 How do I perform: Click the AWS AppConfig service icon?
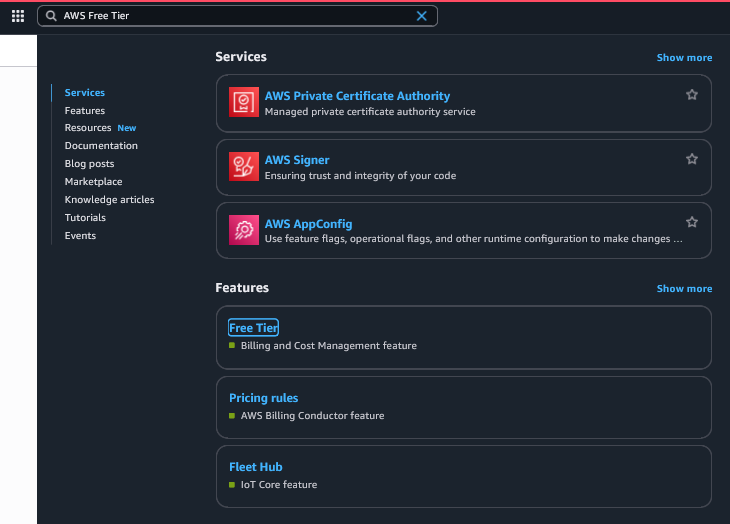point(244,229)
